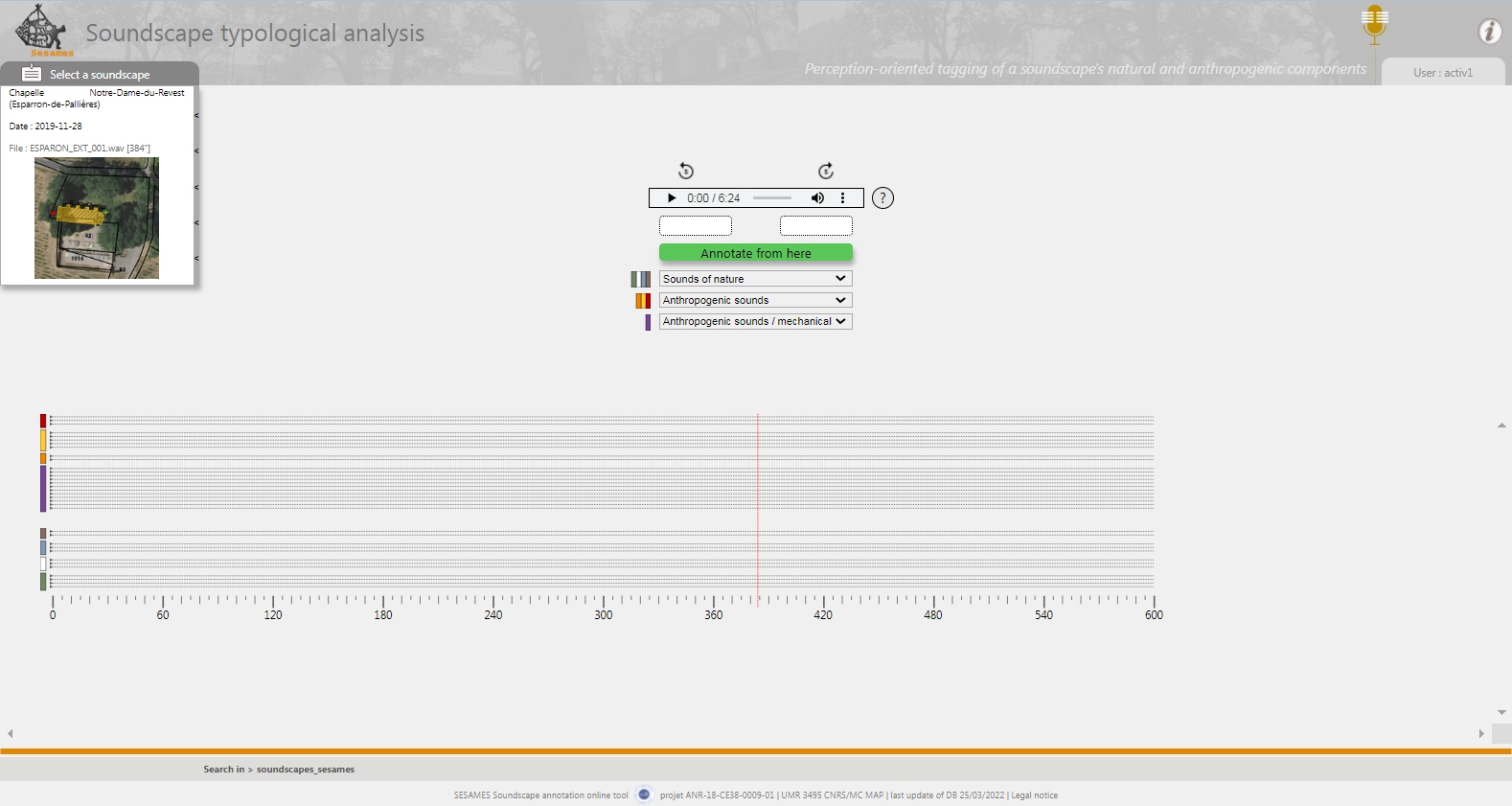Expand the Anthropogenic sounds dropdown

click(756, 300)
